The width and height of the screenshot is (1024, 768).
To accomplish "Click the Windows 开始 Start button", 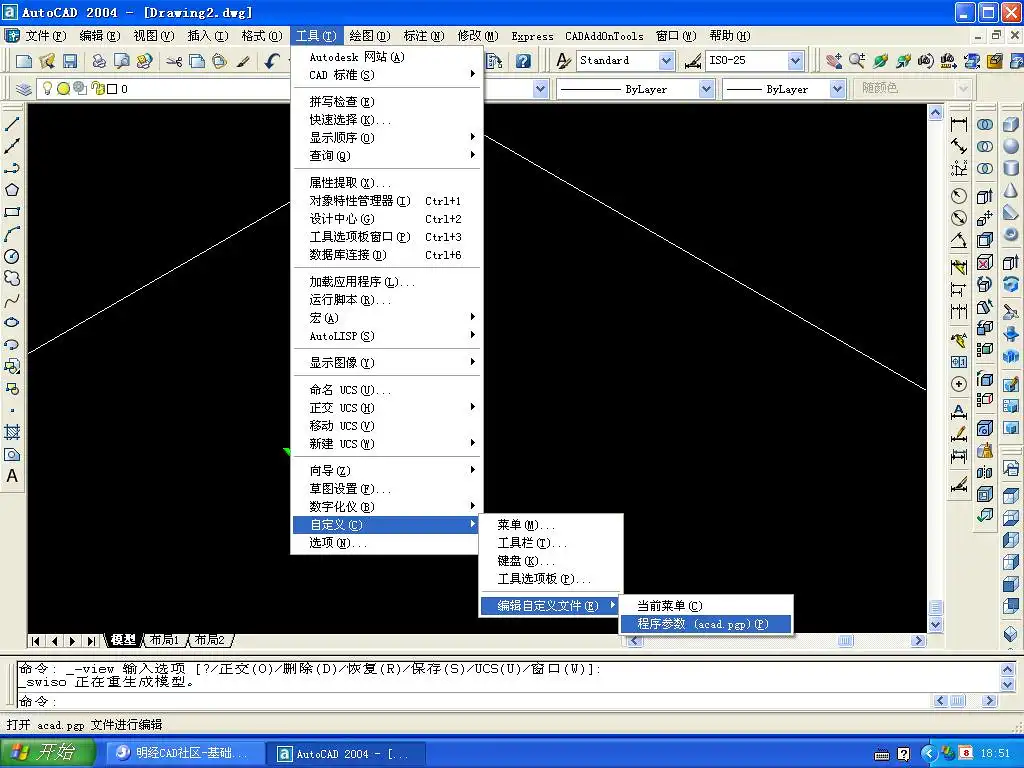I will point(46,753).
